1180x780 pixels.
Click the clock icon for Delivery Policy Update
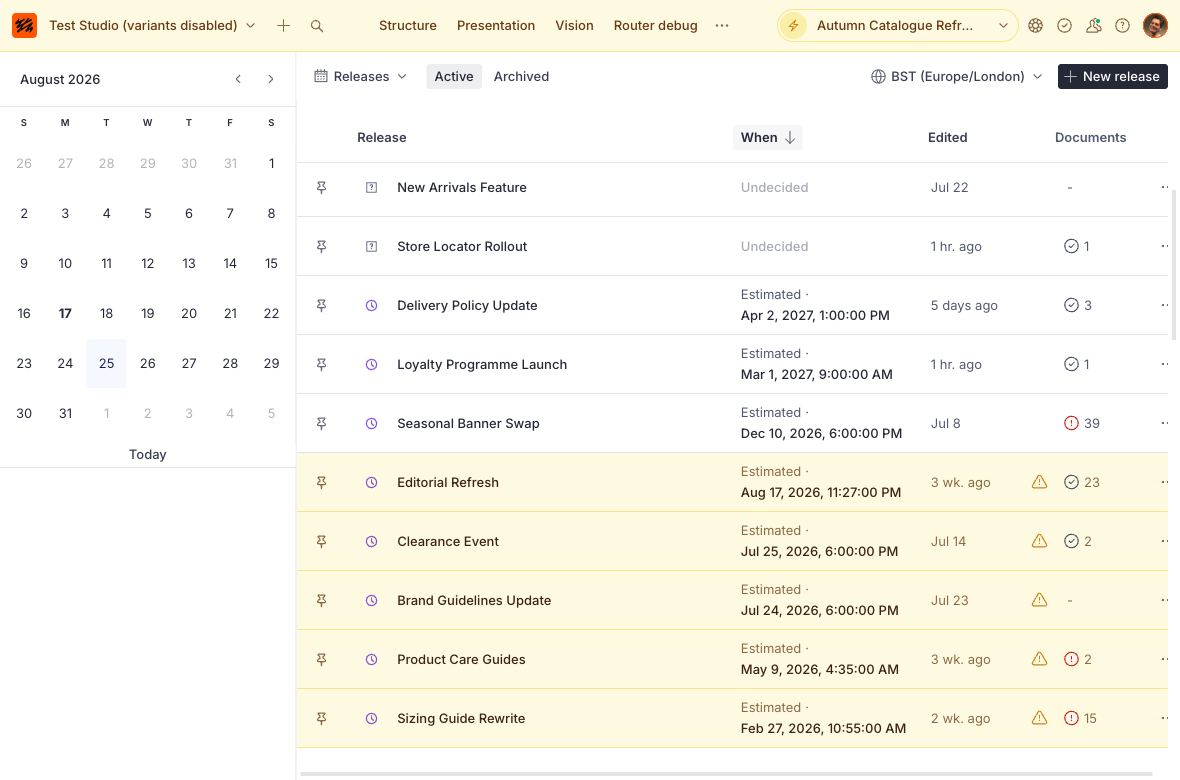coord(371,306)
